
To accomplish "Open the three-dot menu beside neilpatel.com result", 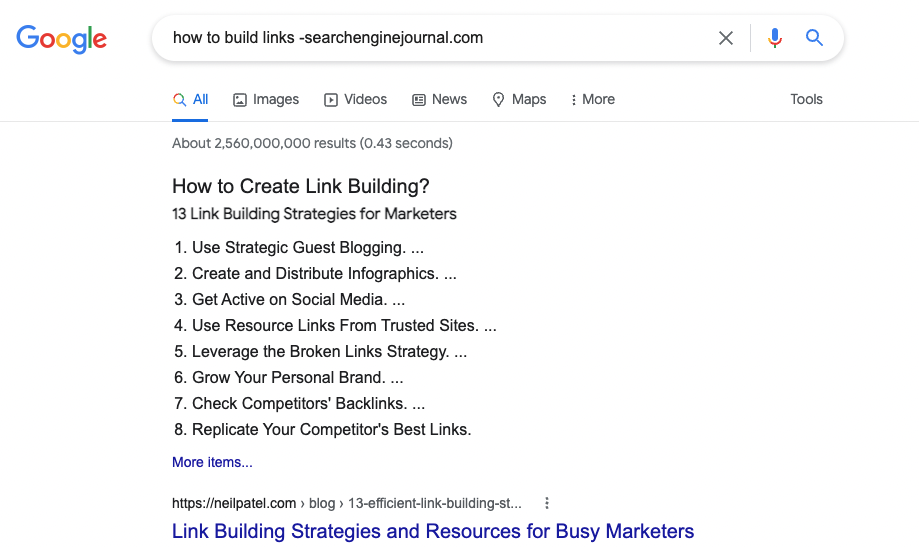I will point(546,503).
